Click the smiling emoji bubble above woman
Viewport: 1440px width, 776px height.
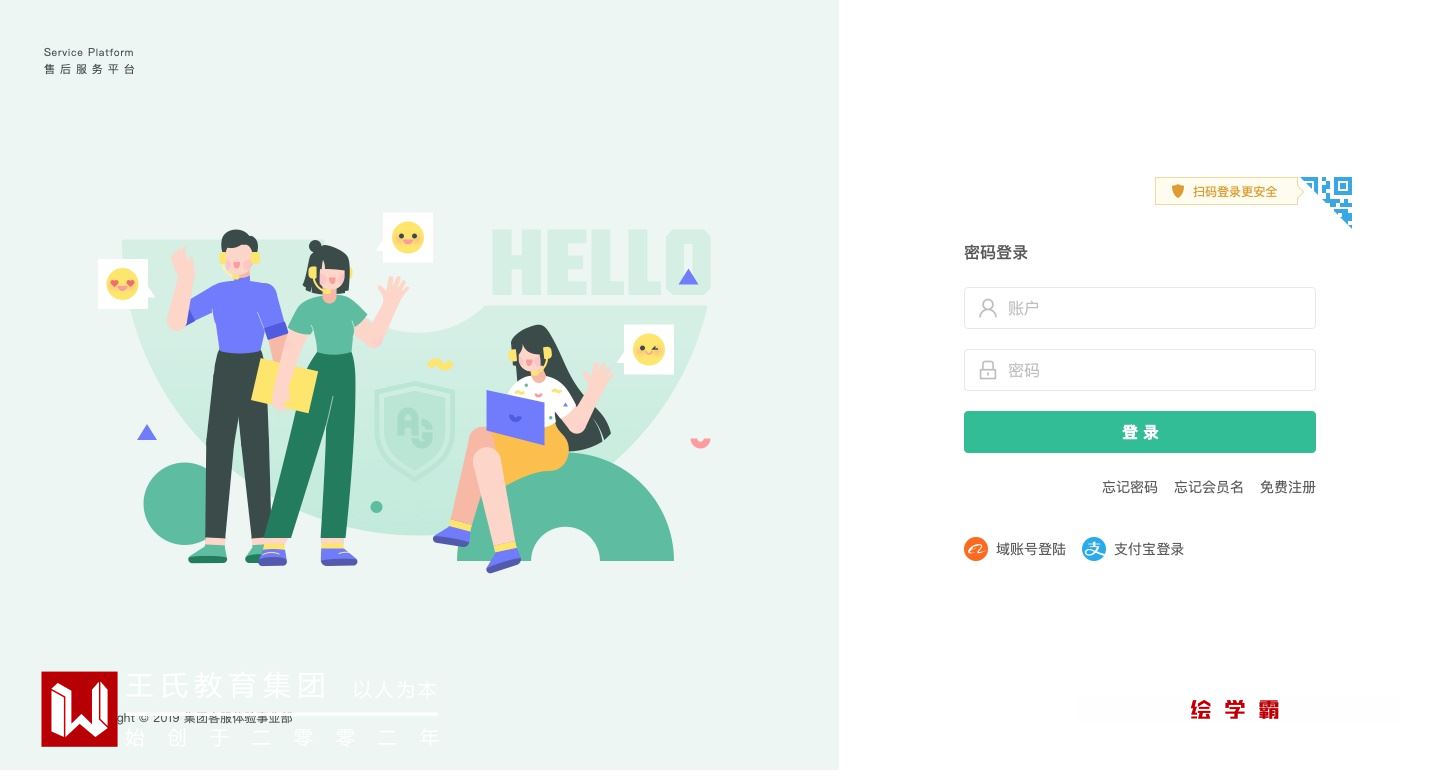click(406, 238)
